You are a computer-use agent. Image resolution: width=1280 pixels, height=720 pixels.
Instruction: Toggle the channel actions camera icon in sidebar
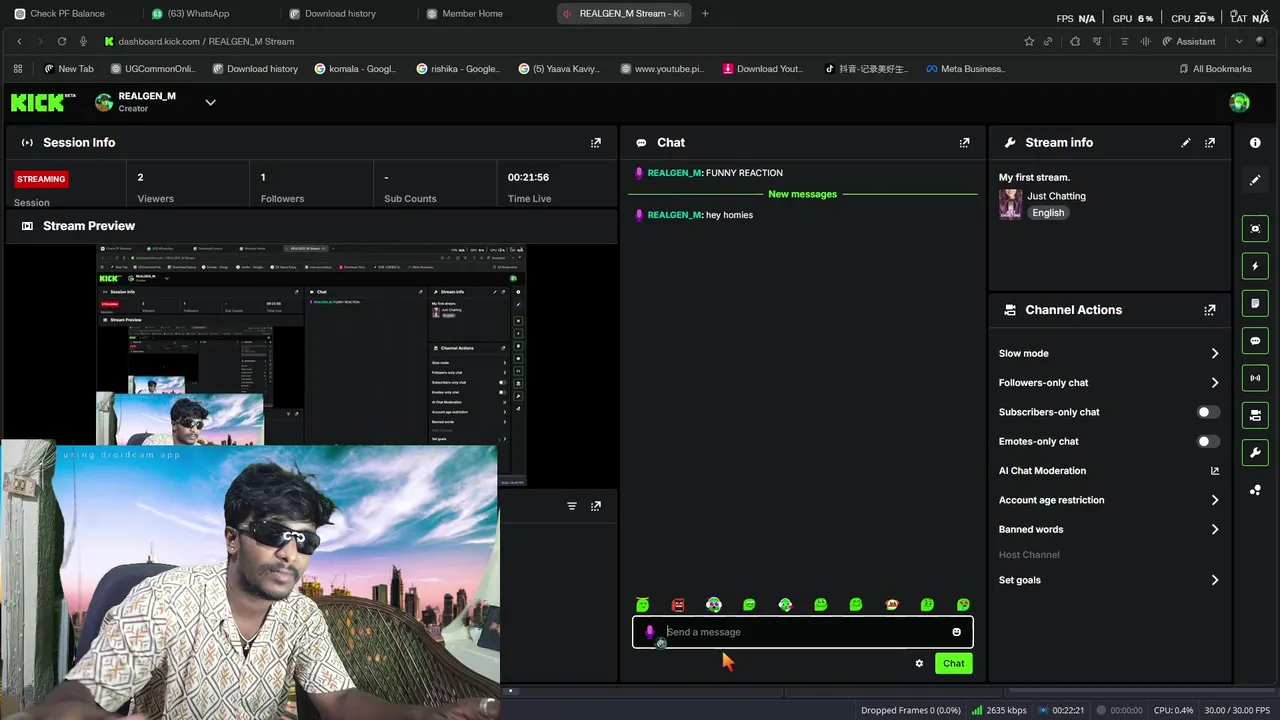[1255, 415]
